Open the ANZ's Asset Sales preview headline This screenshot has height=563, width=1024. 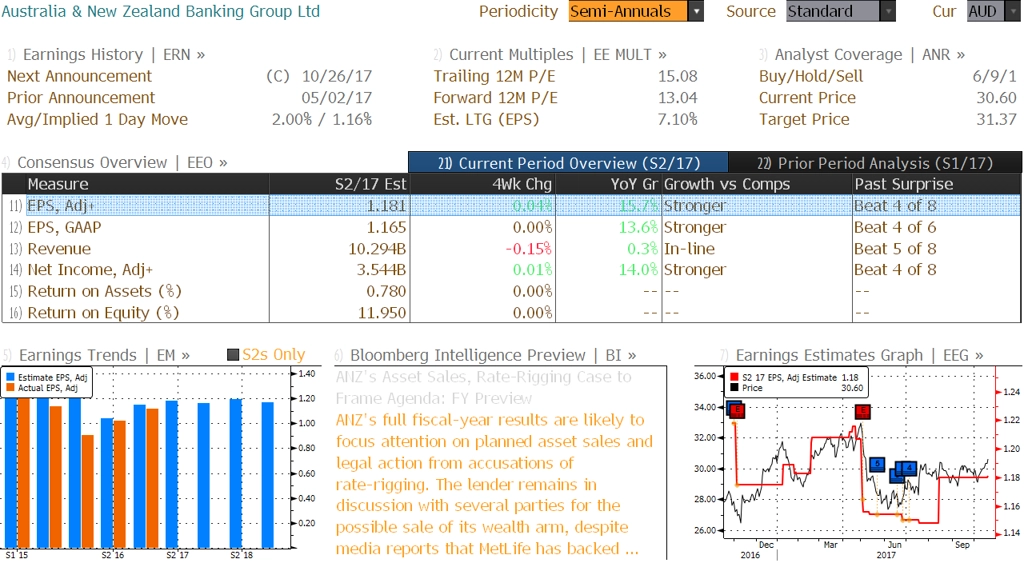[484, 387]
